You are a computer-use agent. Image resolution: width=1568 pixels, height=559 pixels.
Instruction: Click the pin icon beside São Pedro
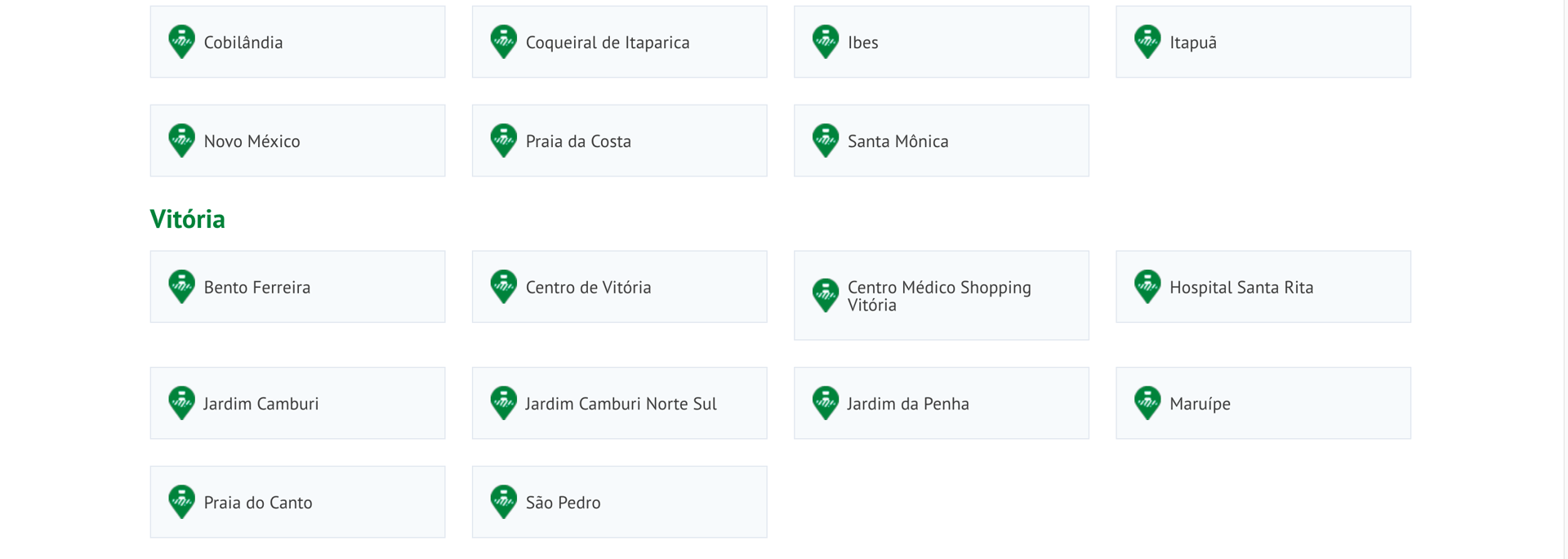click(x=503, y=502)
